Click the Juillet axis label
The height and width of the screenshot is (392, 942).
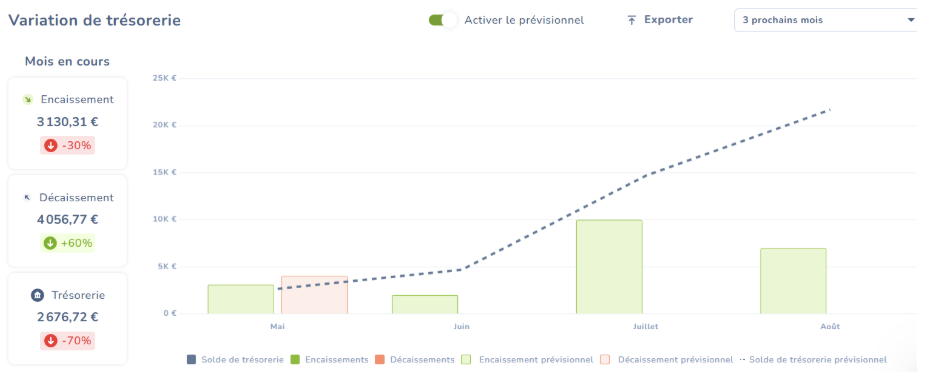tap(646, 327)
